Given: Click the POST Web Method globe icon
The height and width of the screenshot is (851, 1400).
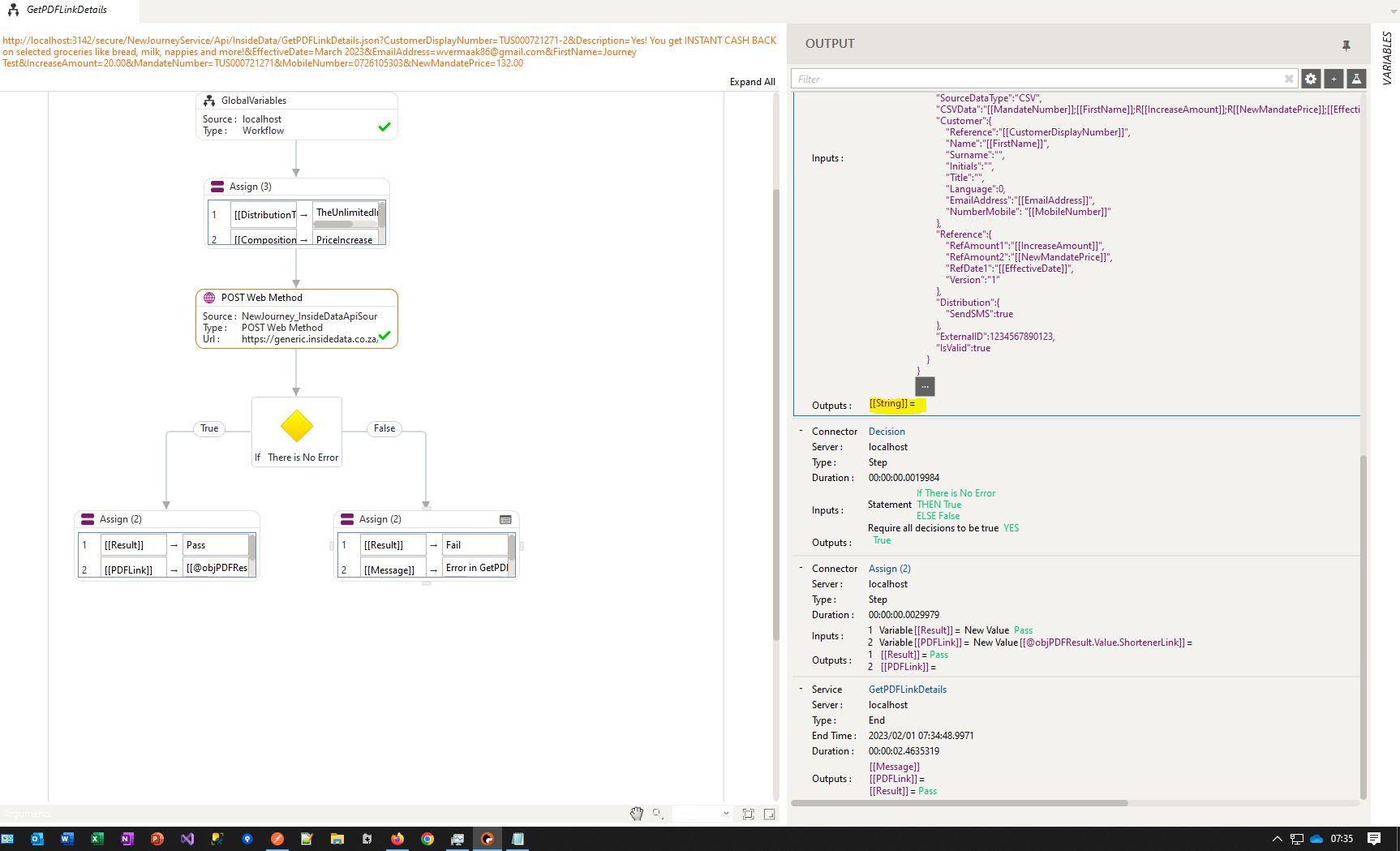Looking at the screenshot, I should pyautogui.click(x=209, y=298).
